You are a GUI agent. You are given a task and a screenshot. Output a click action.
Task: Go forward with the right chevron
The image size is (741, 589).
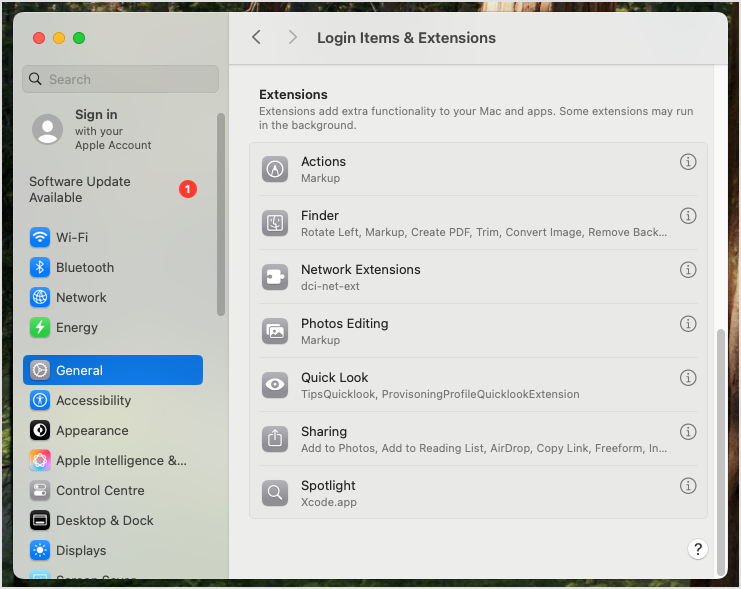pyautogui.click(x=293, y=37)
